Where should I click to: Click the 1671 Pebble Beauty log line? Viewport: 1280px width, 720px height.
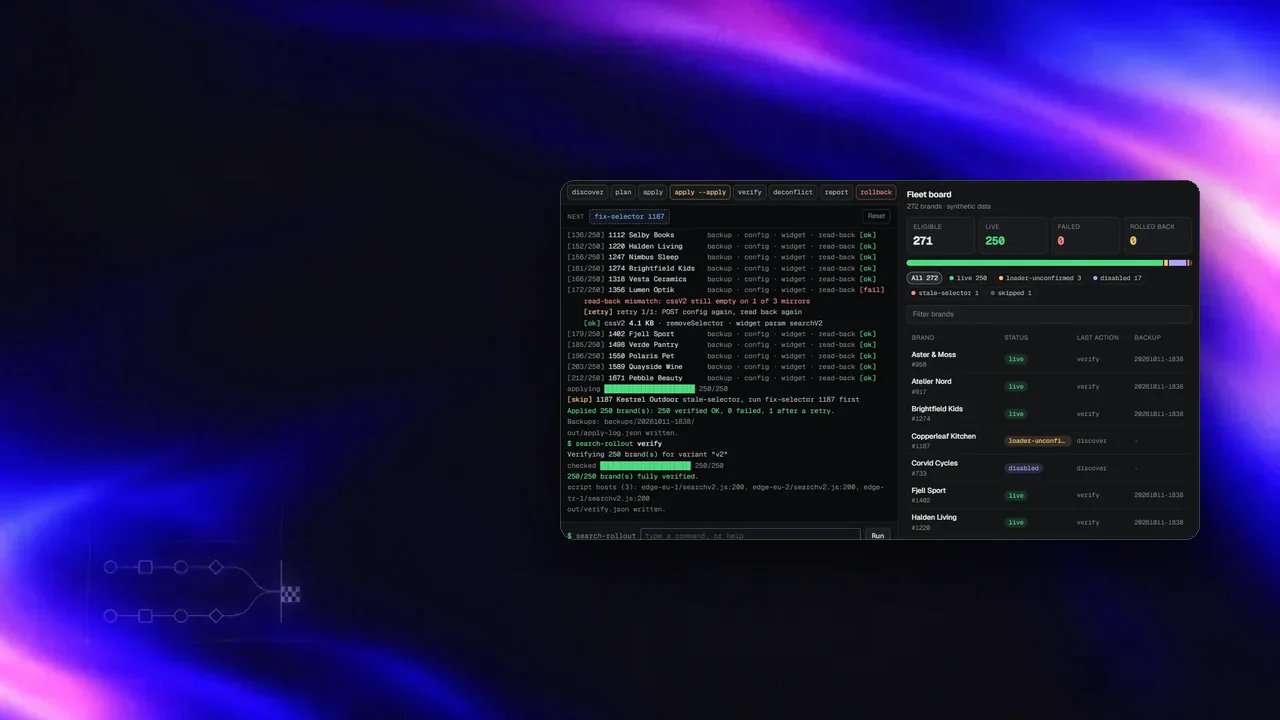(x=721, y=378)
